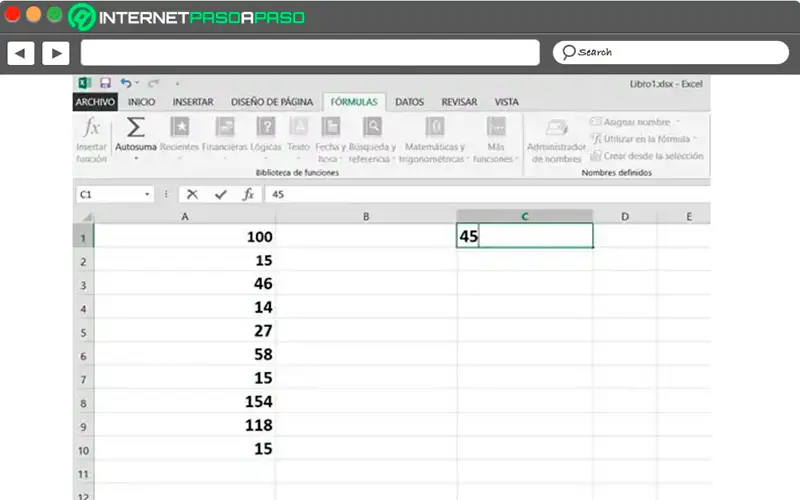
Task: Click the Autosuma sigma icon
Action: [136, 127]
